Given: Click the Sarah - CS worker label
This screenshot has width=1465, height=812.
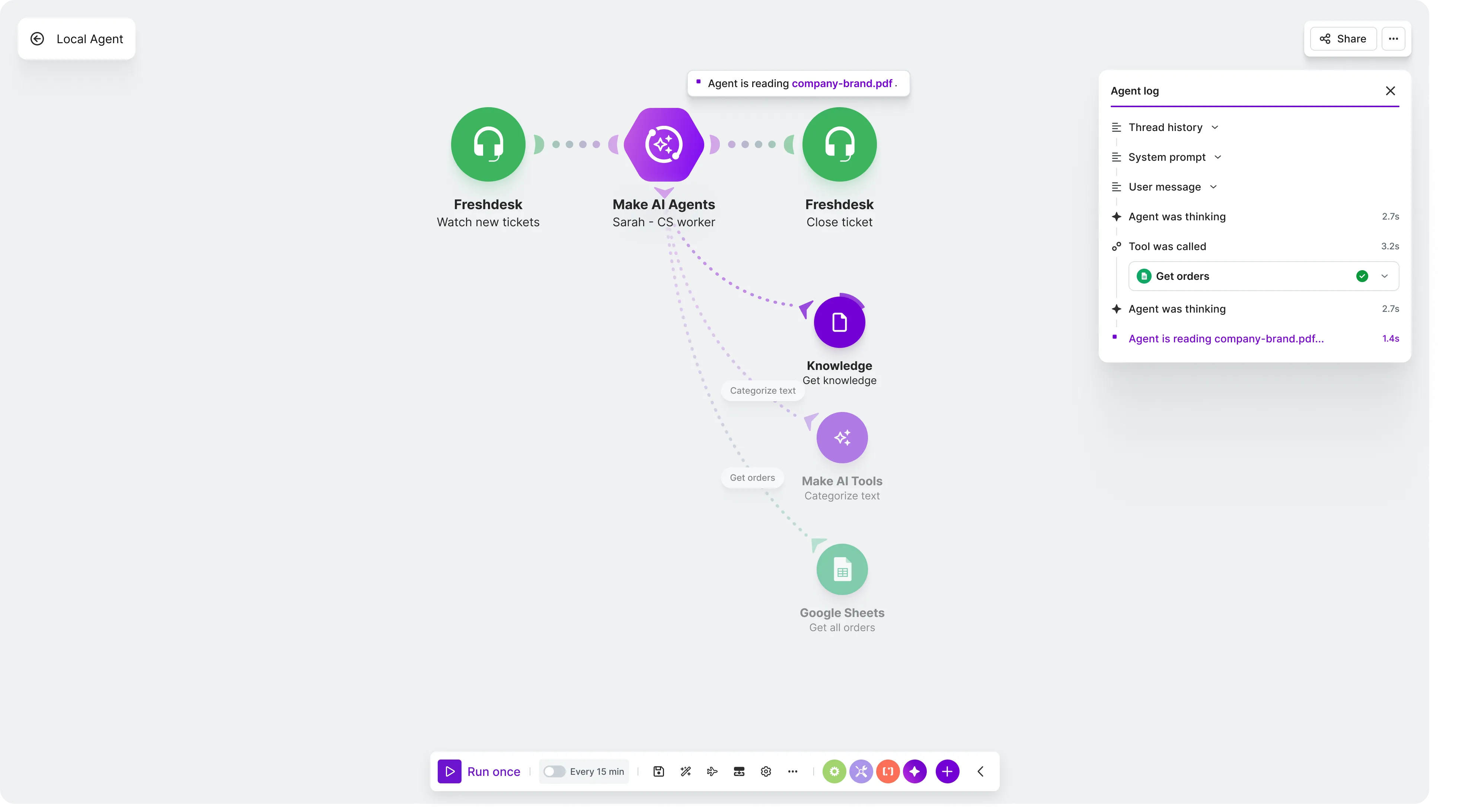Looking at the screenshot, I should pos(664,222).
